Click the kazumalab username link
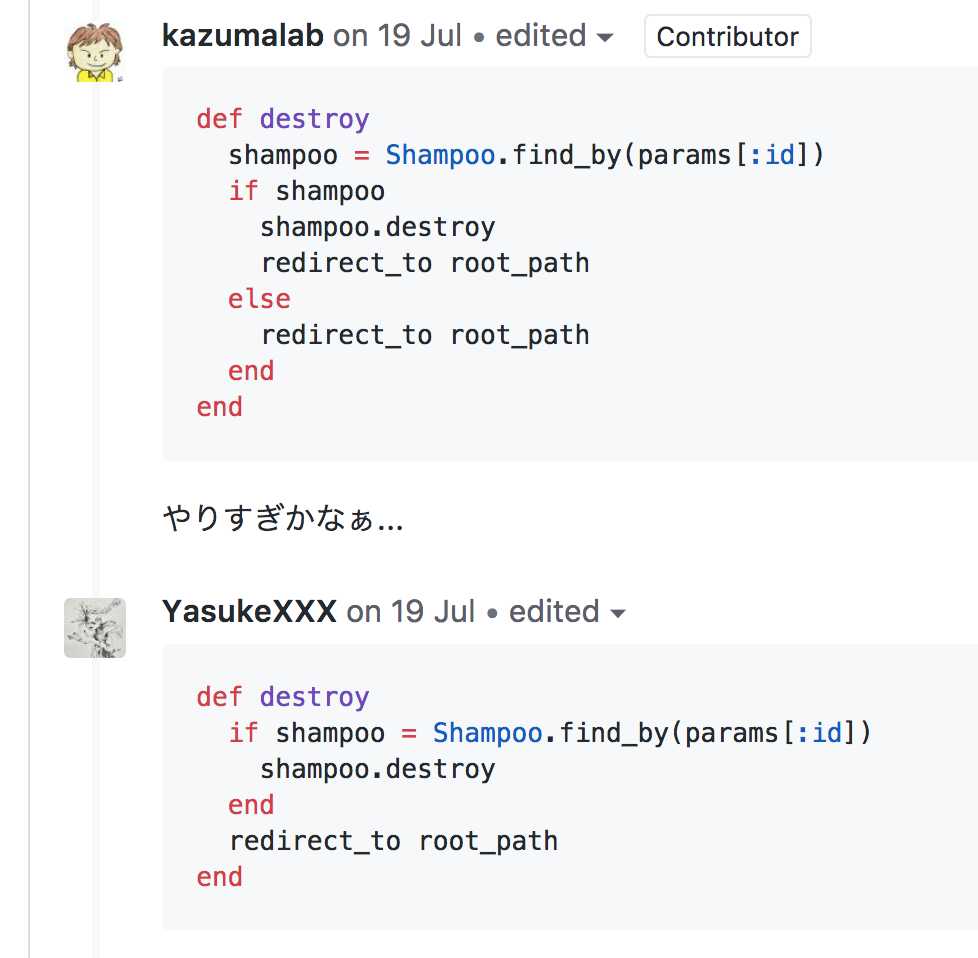Image resolution: width=978 pixels, height=958 pixels. pyautogui.click(x=243, y=36)
